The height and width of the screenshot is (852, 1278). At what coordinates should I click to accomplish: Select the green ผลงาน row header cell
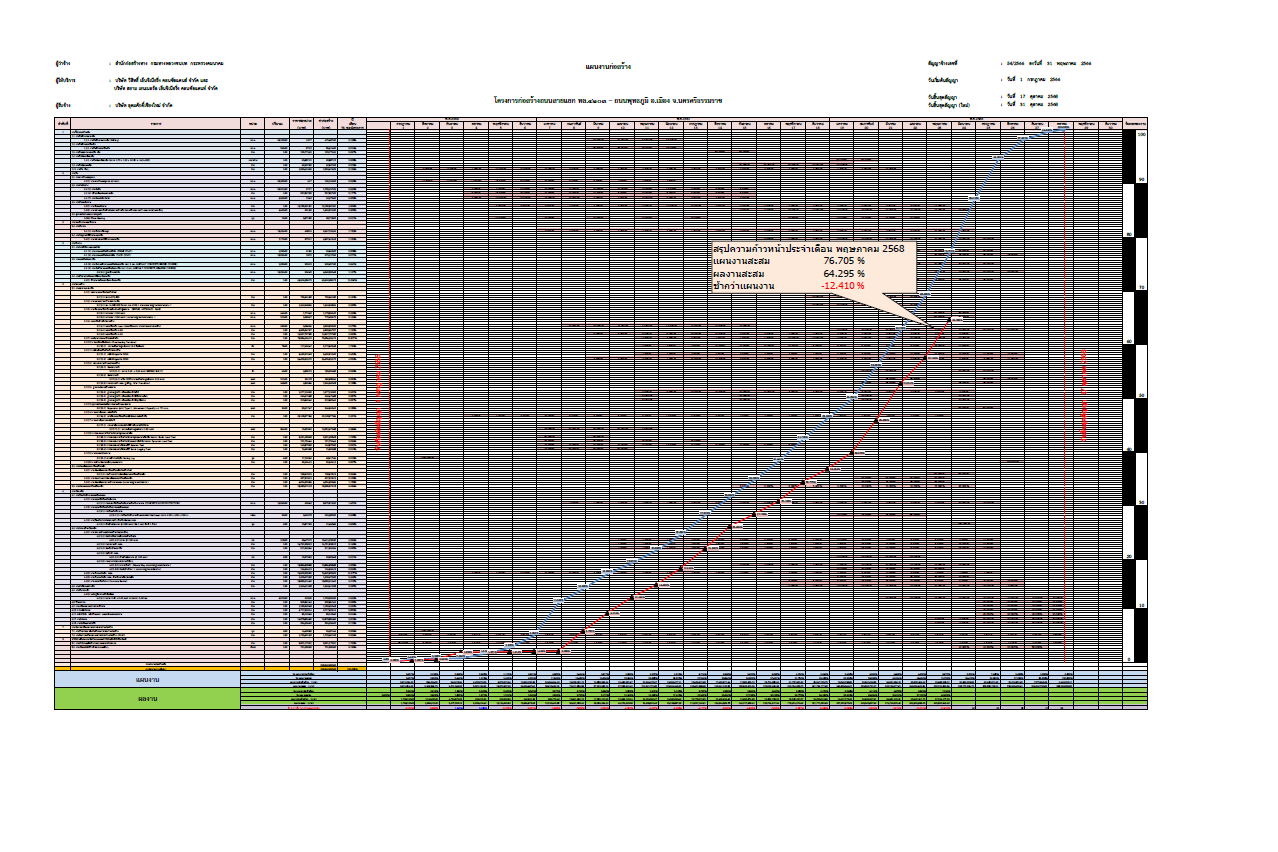pos(148,698)
